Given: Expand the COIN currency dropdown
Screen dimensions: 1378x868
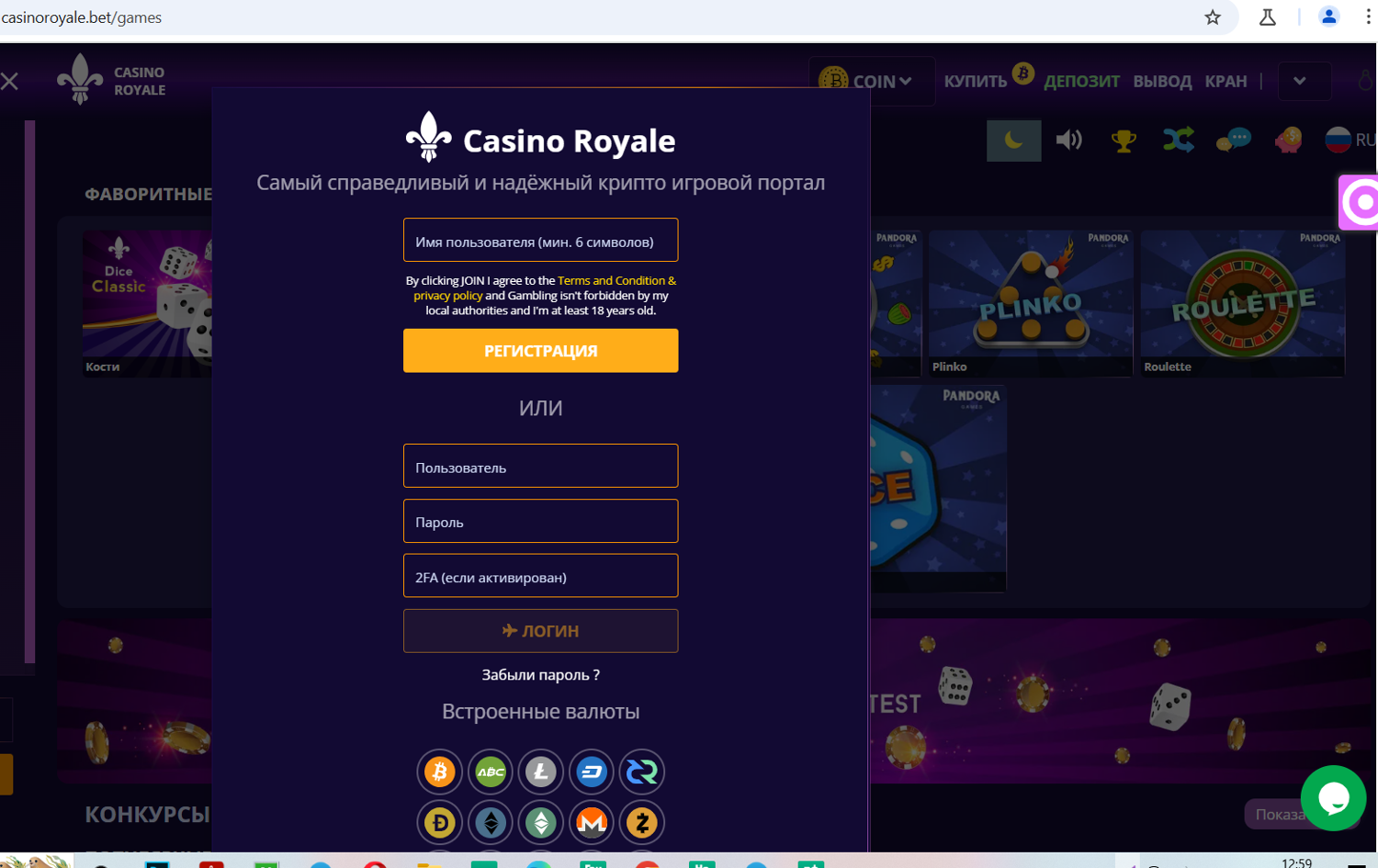Looking at the screenshot, I should [871, 82].
